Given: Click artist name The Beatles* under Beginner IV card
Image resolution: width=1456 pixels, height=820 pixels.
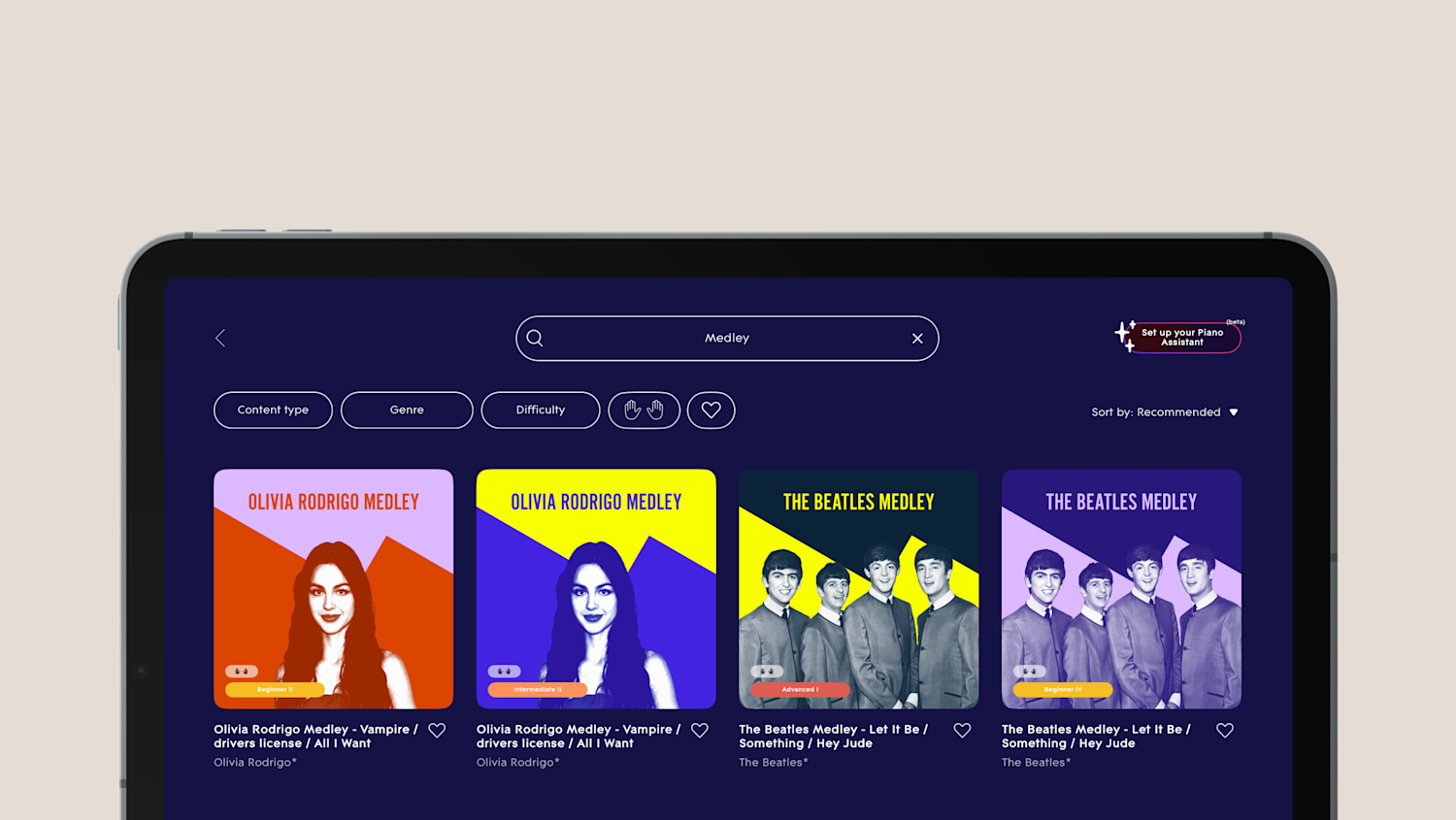Looking at the screenshot, I should coord(1037,763).
